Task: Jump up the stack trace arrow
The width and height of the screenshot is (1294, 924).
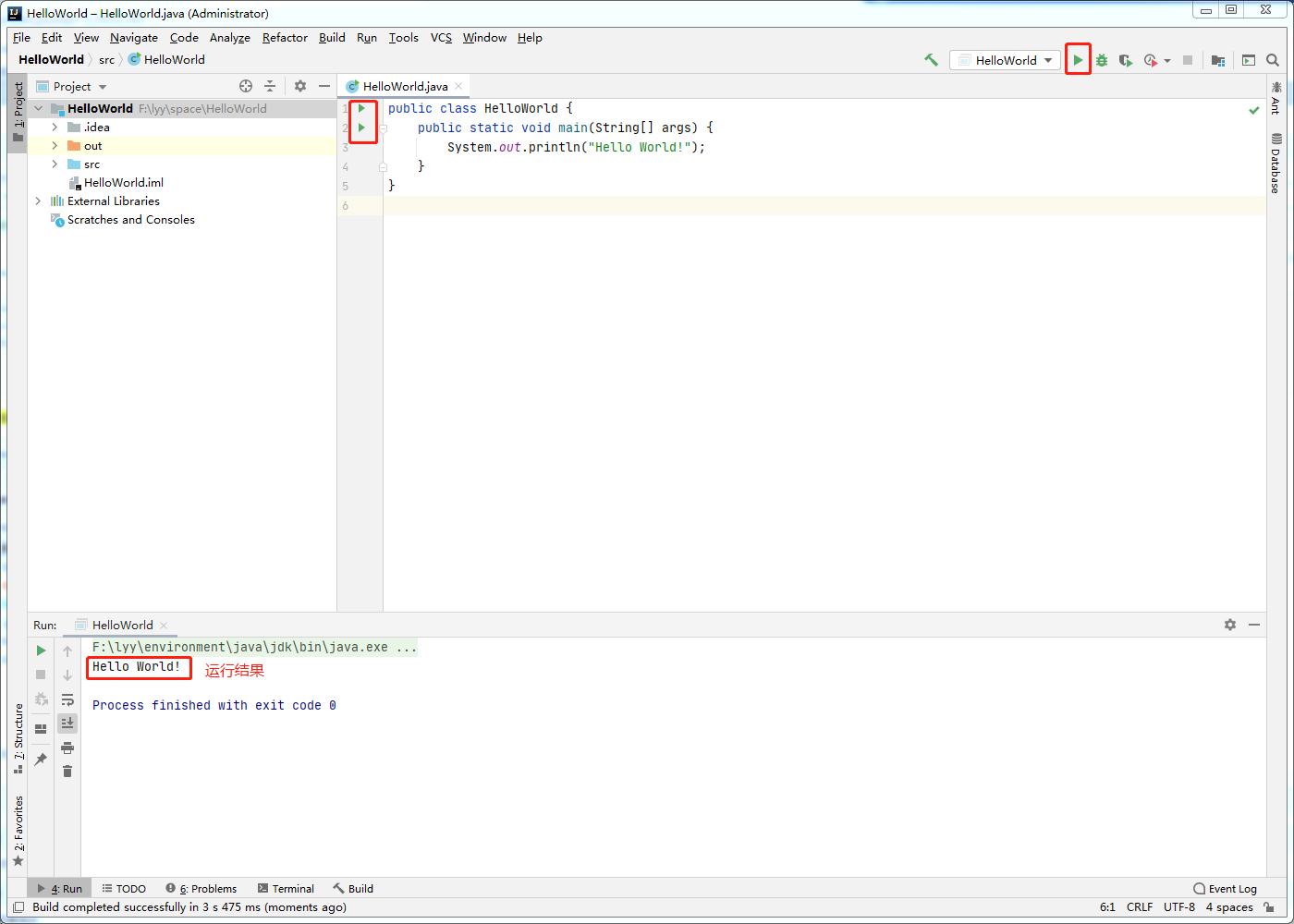Action: point(67,651)
